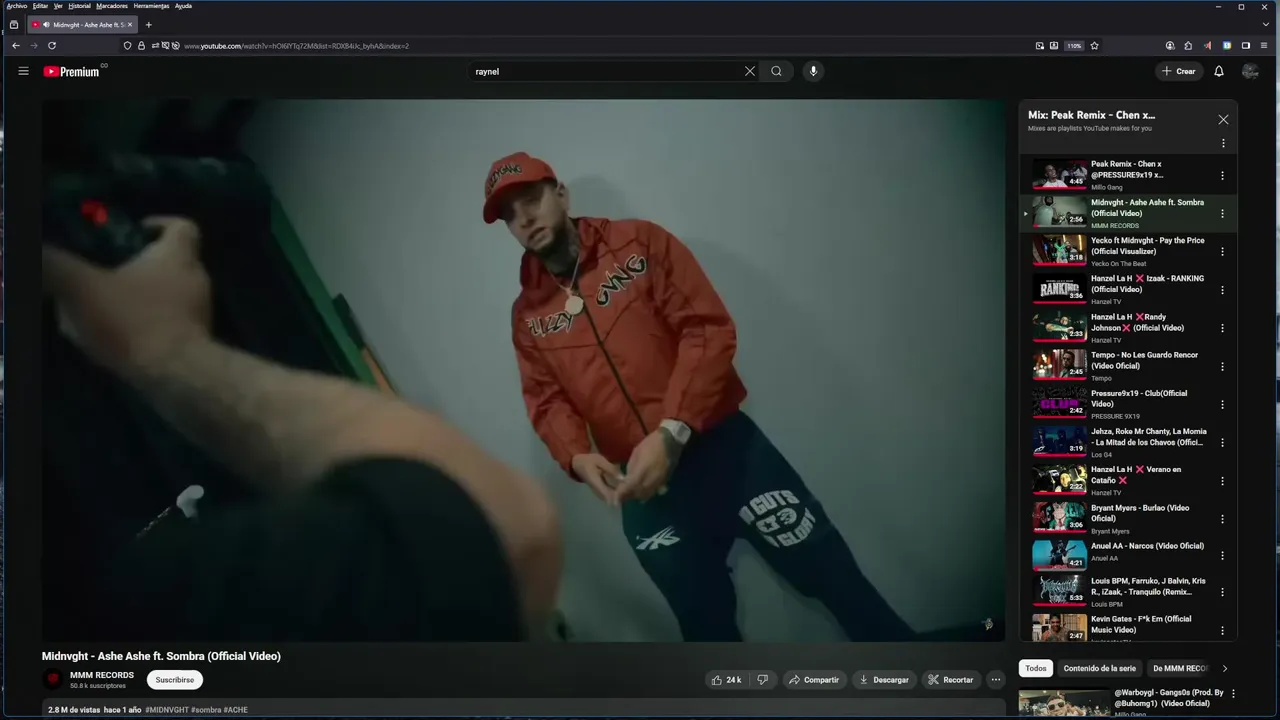
Task: Play Kevin Gates F*k Em item
Action: pyautogui.click(x=1059, y=627)
